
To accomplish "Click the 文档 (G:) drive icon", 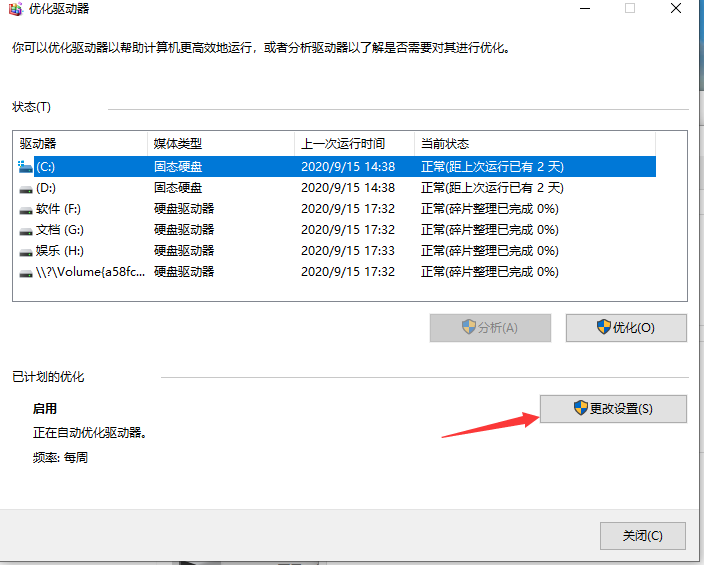I will 26,230.
